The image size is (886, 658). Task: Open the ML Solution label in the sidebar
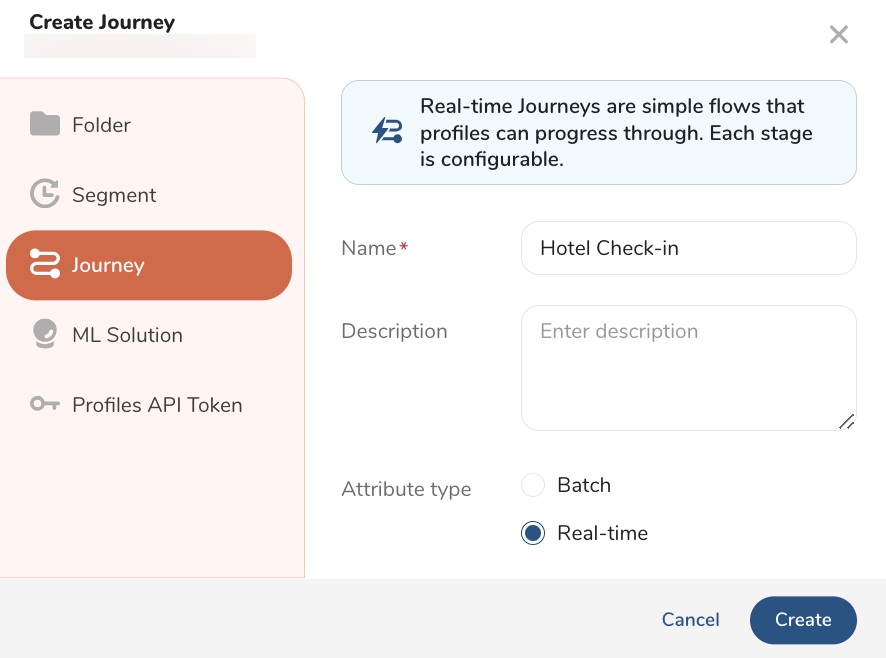click(x=127, y=335)
